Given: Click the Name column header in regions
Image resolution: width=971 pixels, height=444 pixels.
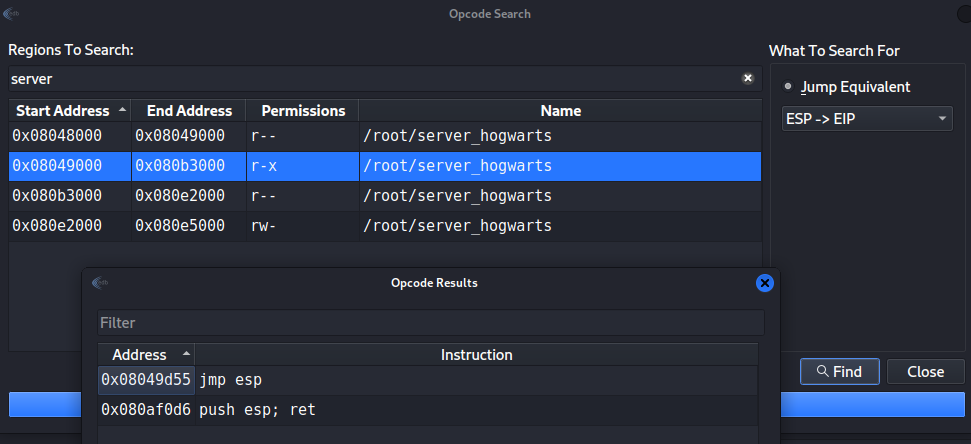Looking at the screenshot, I should [x=560, y=111].
